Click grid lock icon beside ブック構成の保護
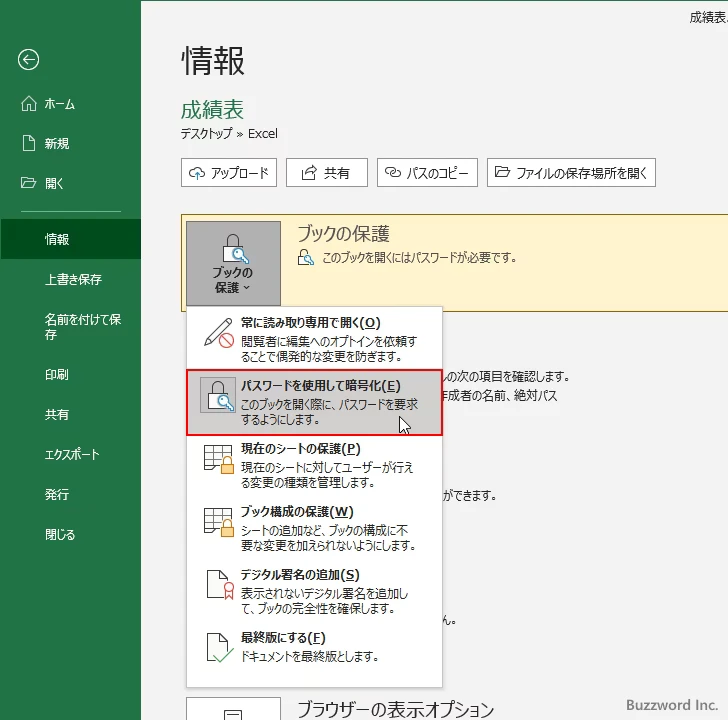 [219, 522]
